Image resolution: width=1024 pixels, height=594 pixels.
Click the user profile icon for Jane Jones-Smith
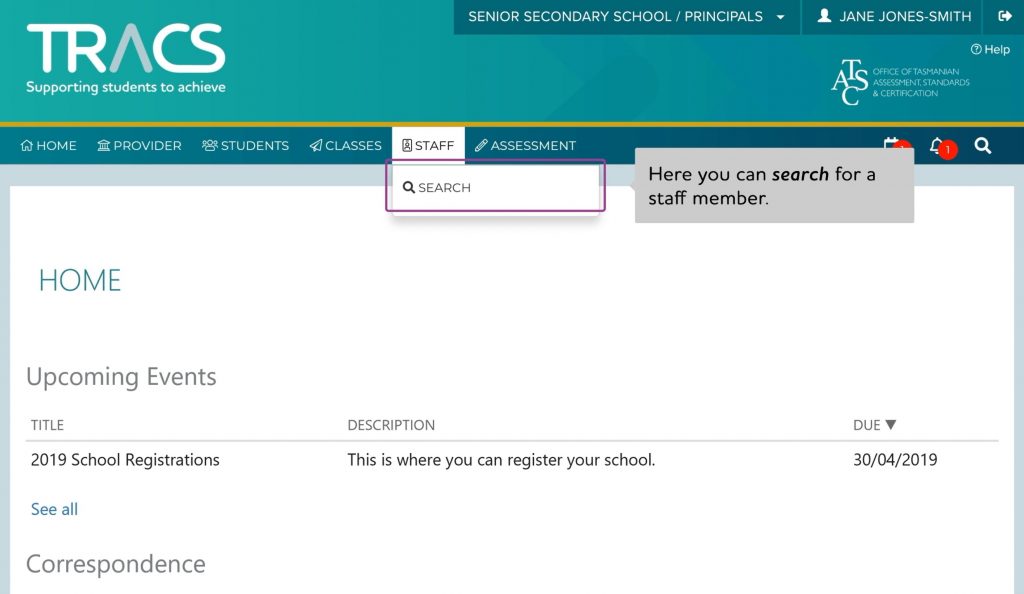point(824,15)
